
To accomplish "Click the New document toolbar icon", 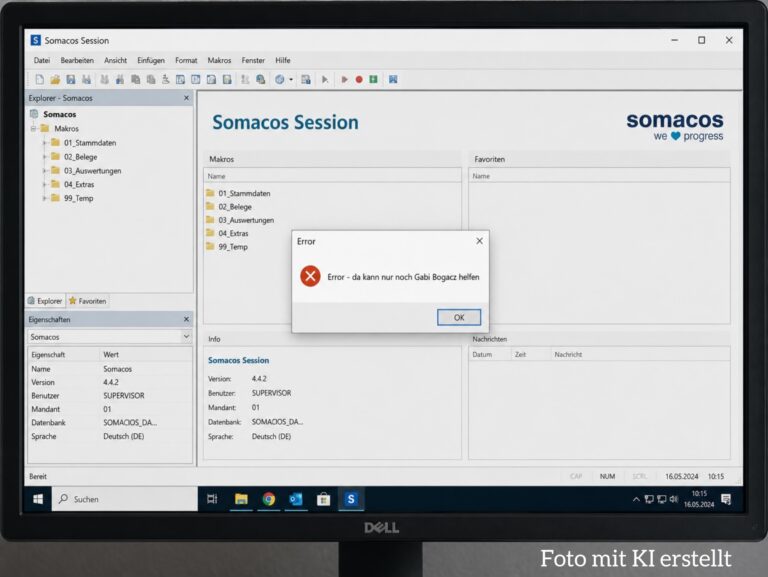I will (40, 79).
